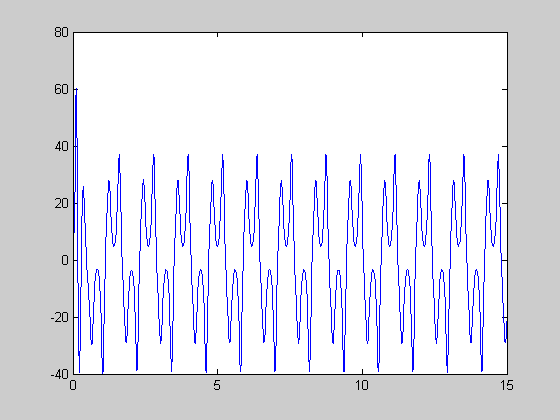
Task: Select the y-axis zero tick label
Action: pos(65,260)
